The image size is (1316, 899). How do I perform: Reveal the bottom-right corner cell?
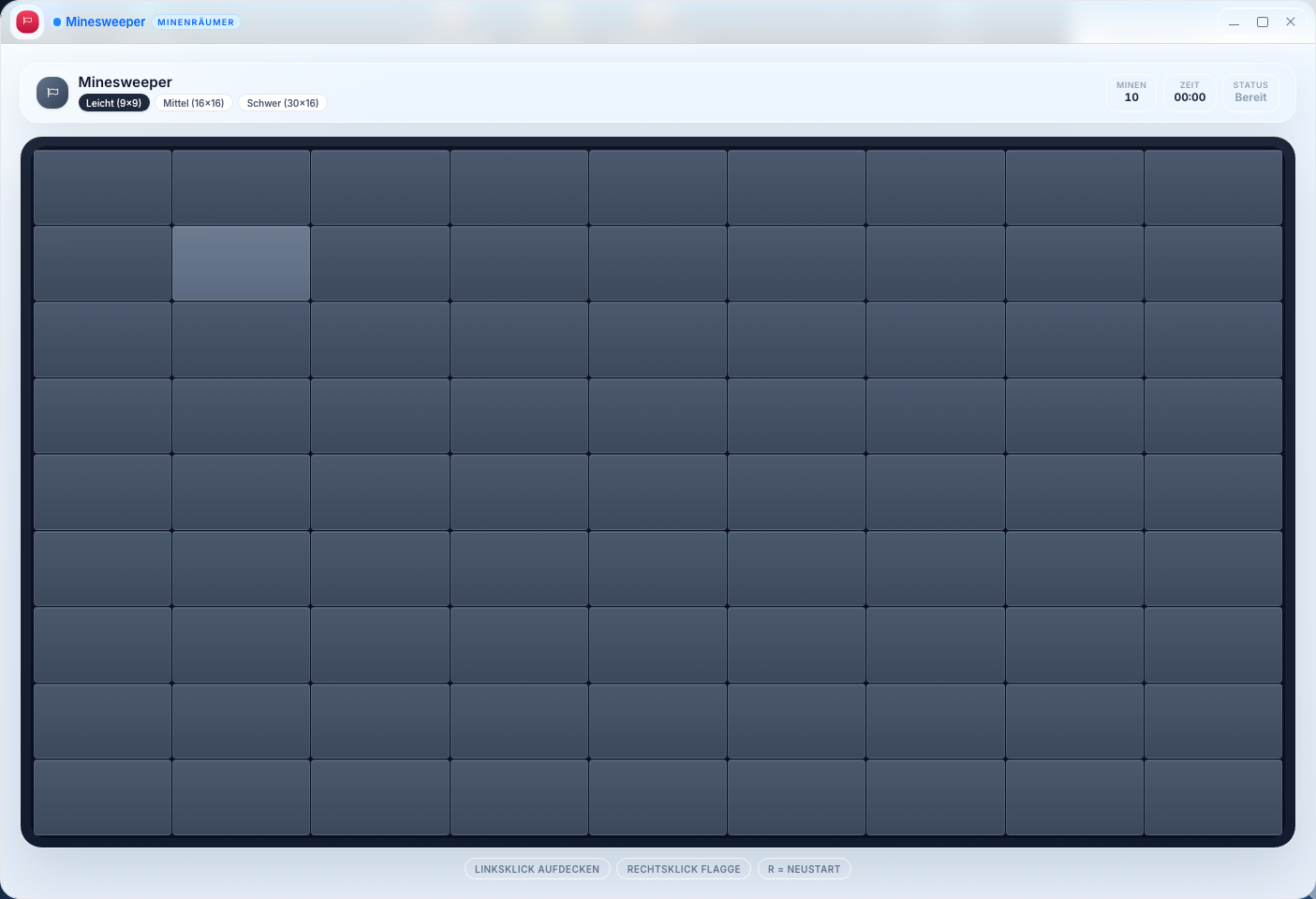click(1213, 797)
